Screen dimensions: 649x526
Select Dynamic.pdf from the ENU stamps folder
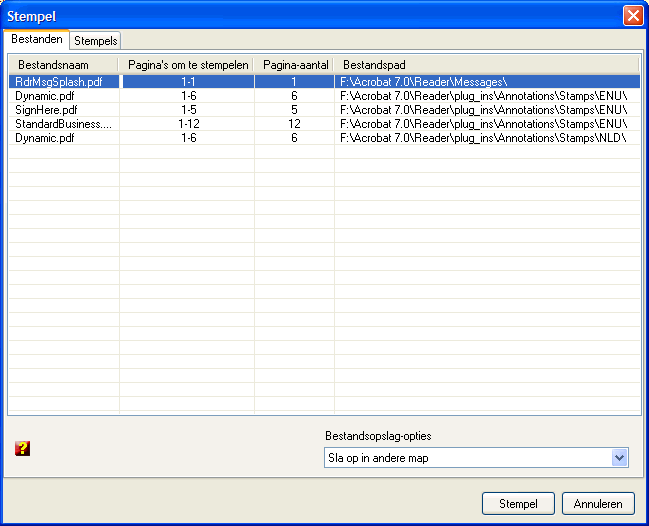click(x=44, y=96)
